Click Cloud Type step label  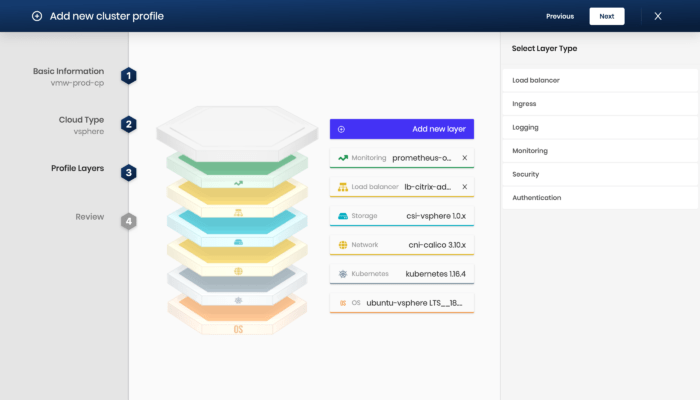coord(81,120)
